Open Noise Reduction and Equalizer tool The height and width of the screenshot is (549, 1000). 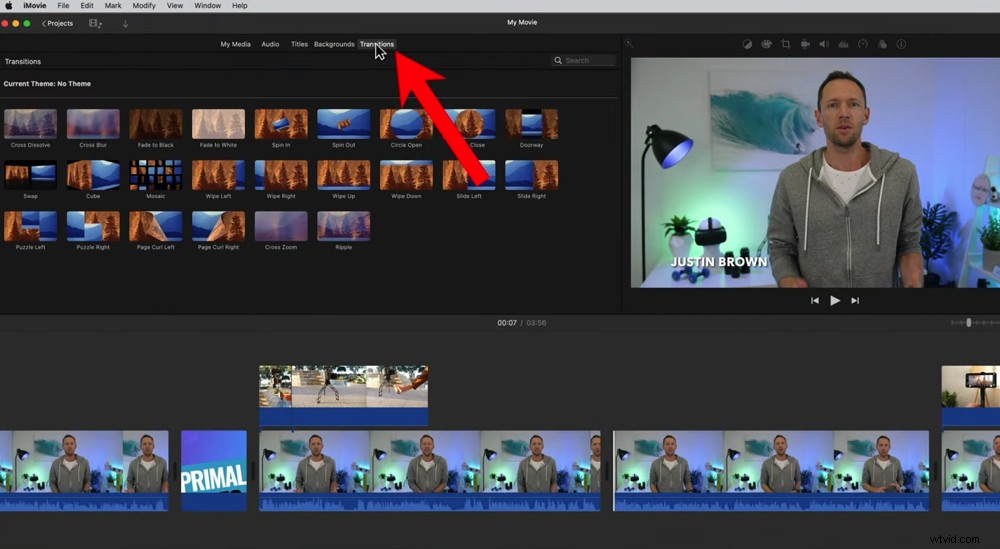[843, 44]
